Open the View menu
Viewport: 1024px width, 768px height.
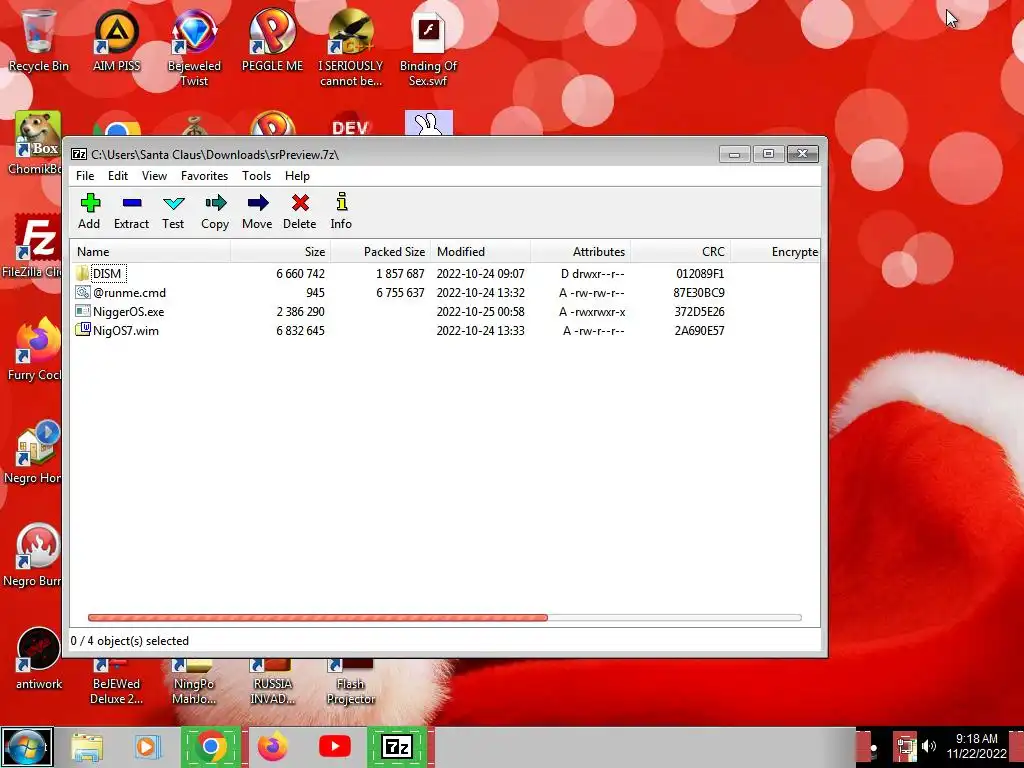pos(154,176)
